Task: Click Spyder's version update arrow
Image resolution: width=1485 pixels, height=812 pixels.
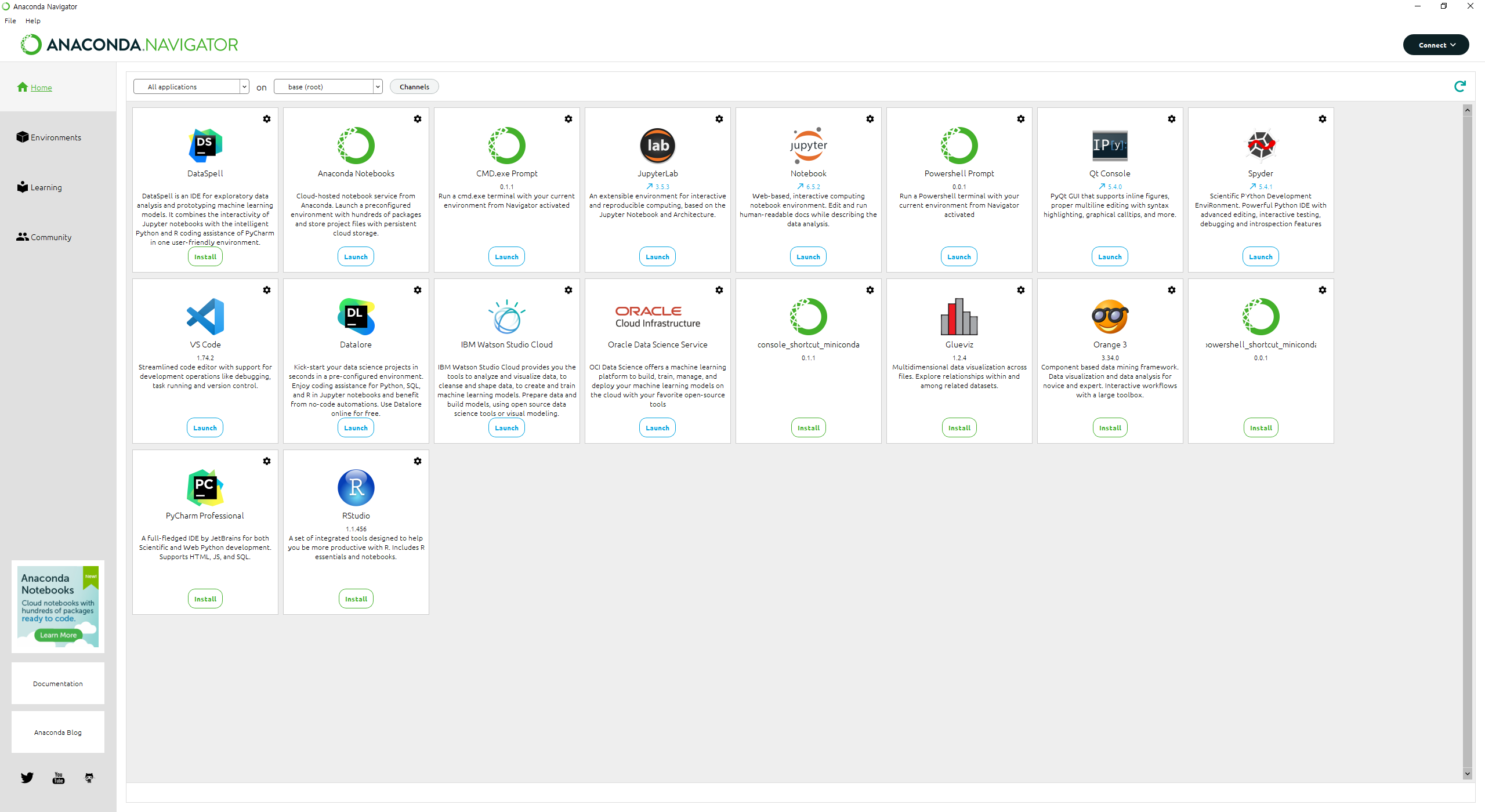Action: (1253, 187)
